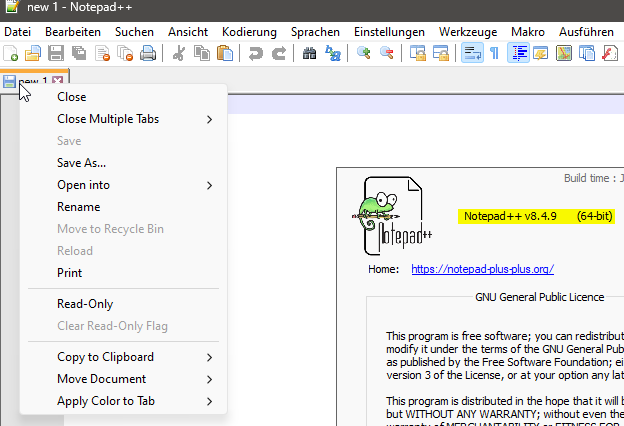The image size is (624, 426).
Task: Open the notepad-plus-plus.org home link
Action: click(482, 269)
